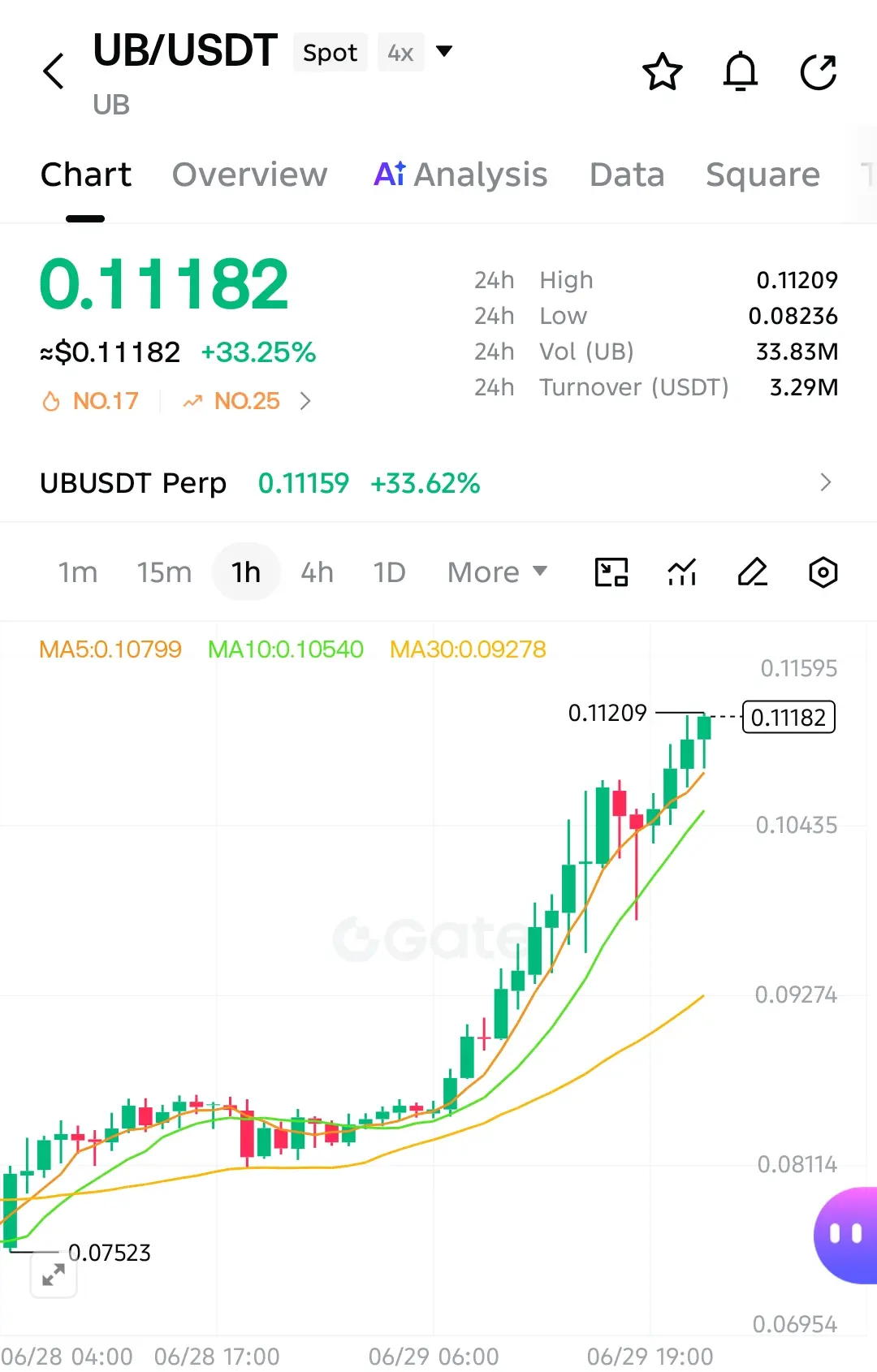Screen dimensions: 877x1372
Task: Tap the chart low label 0.07523
Action: click(110, 1253)
